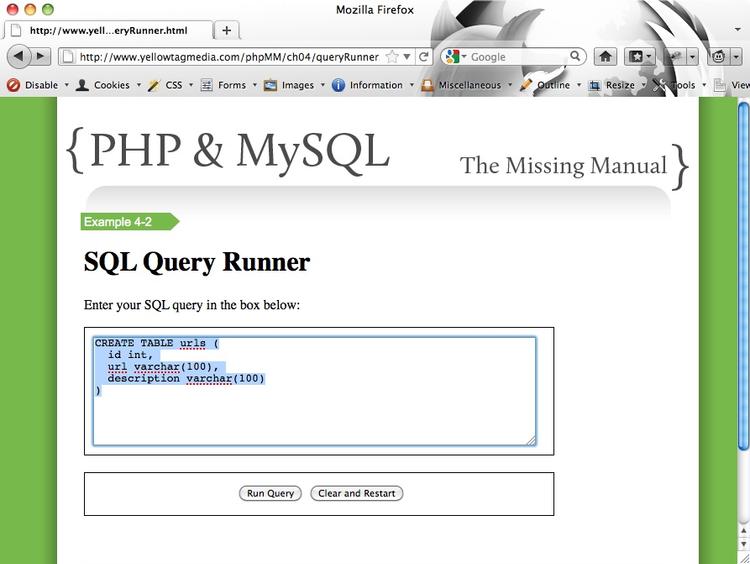This screenshot has width=750, height=564.
Task: Click the 'Enter your SQL query' instruction text
Action: point(192,305)
